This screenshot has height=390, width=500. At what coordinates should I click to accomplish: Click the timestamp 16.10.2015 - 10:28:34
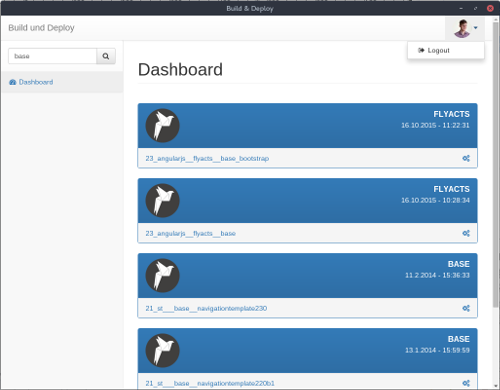pyautogui.click(x=435, y=200)
